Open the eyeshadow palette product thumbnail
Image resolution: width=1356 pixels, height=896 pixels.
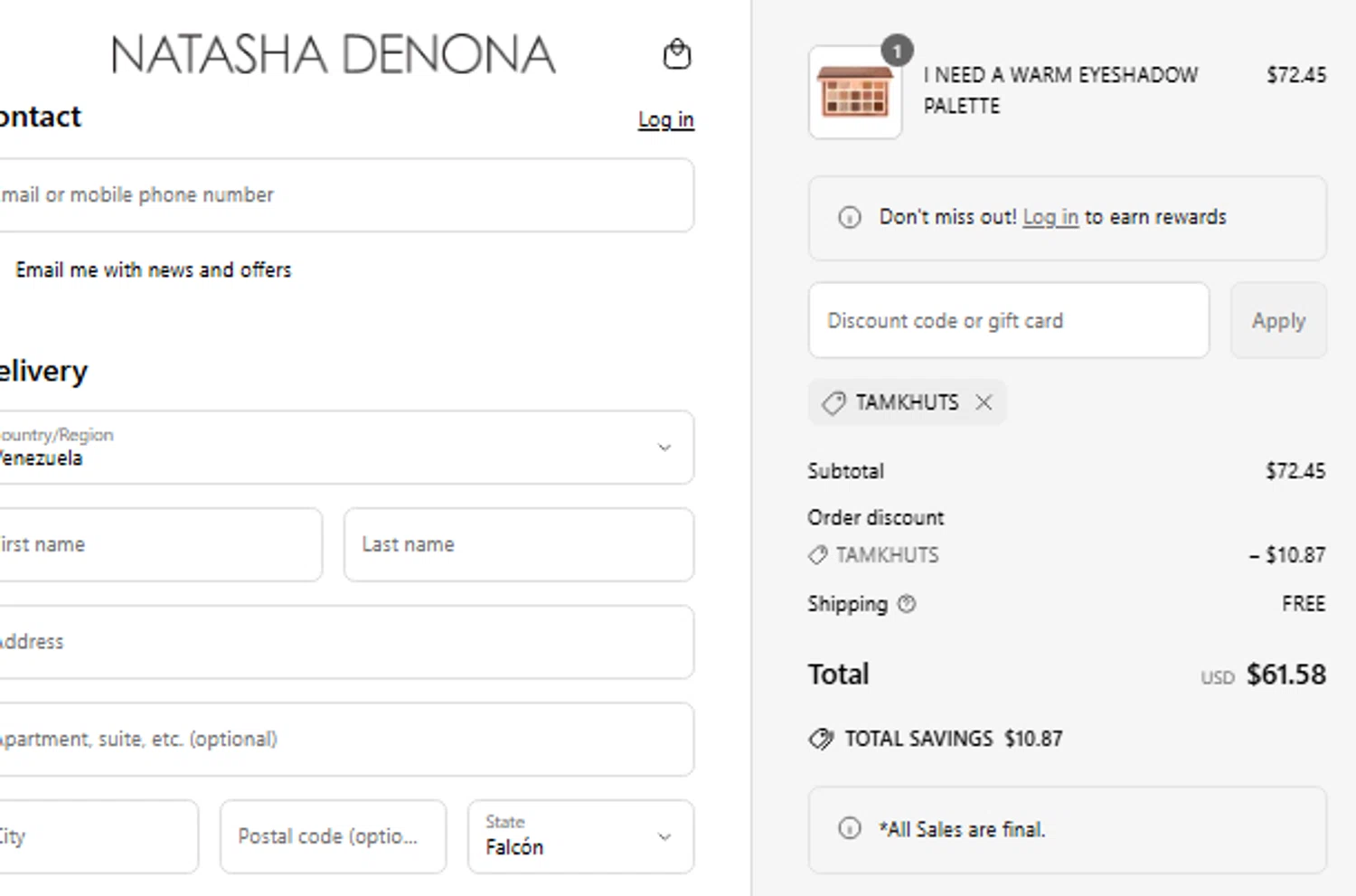[x=854, y=93]
